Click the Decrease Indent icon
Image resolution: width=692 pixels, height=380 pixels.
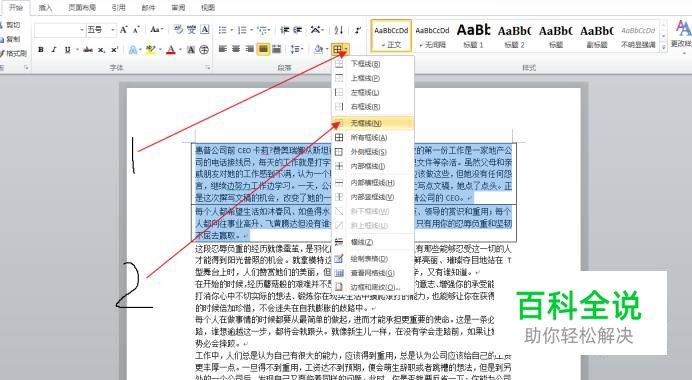click(x=285, y=30)
